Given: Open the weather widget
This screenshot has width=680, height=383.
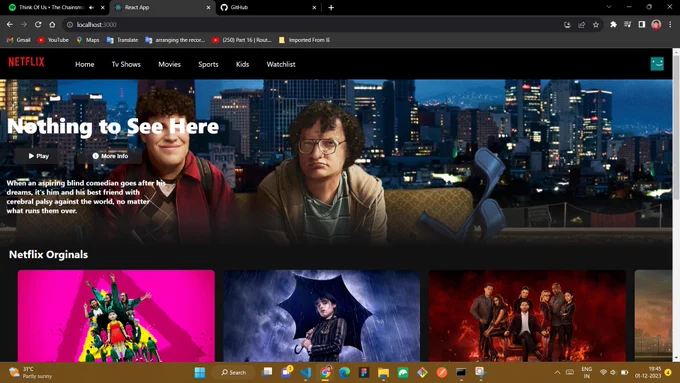Looking at the screenshot, I should [30, 373].
